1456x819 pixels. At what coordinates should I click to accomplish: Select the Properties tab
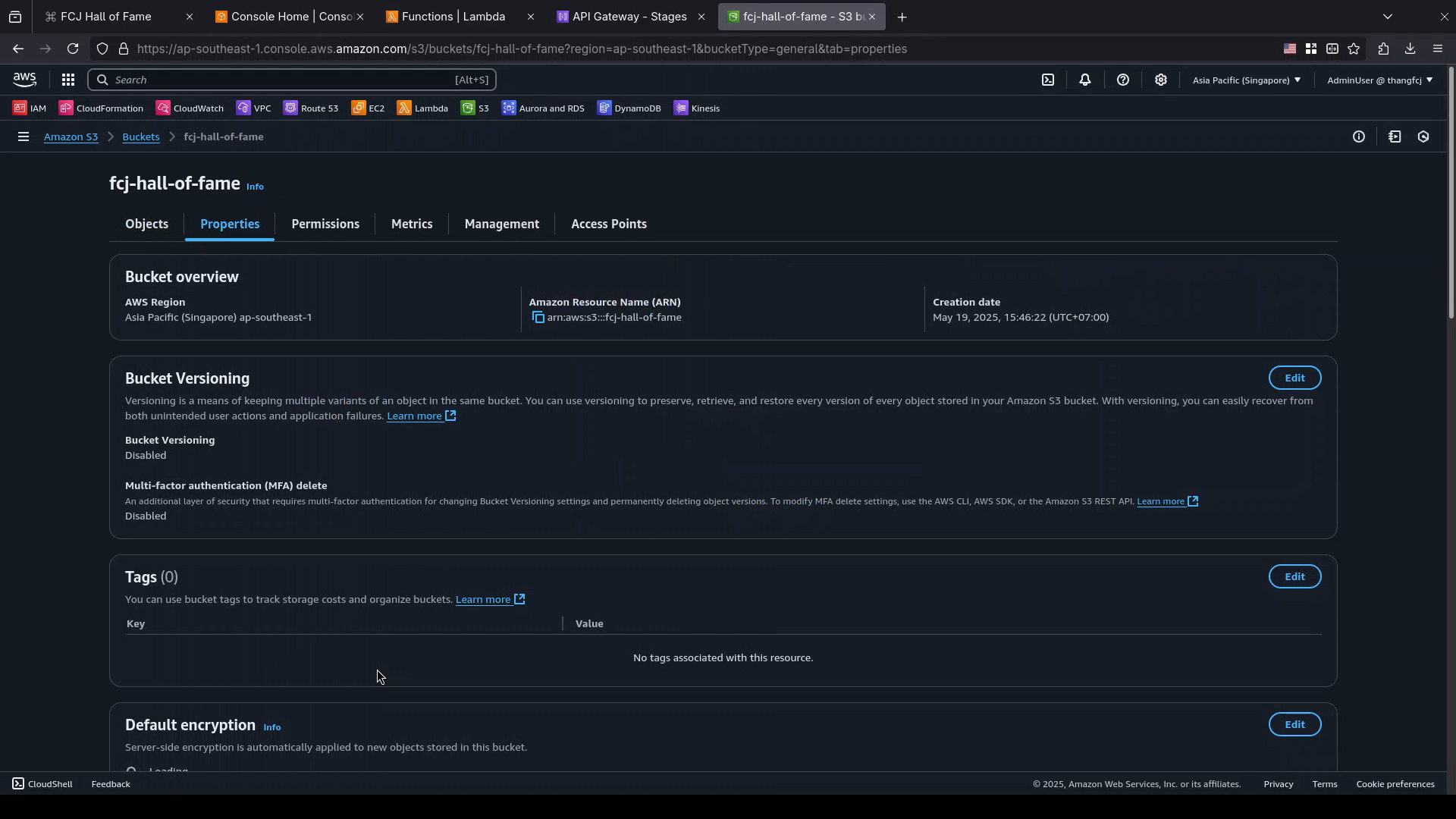coord(230,224)
